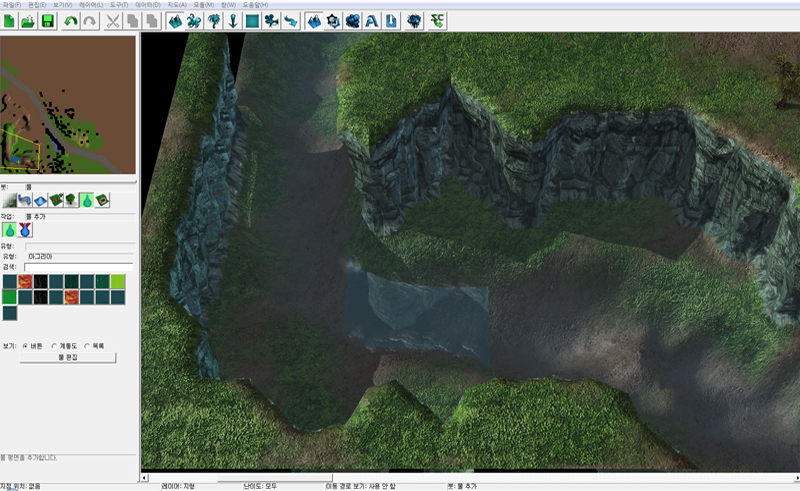Pick the lime green water swatch
The image size is (800, 491).
118,281
